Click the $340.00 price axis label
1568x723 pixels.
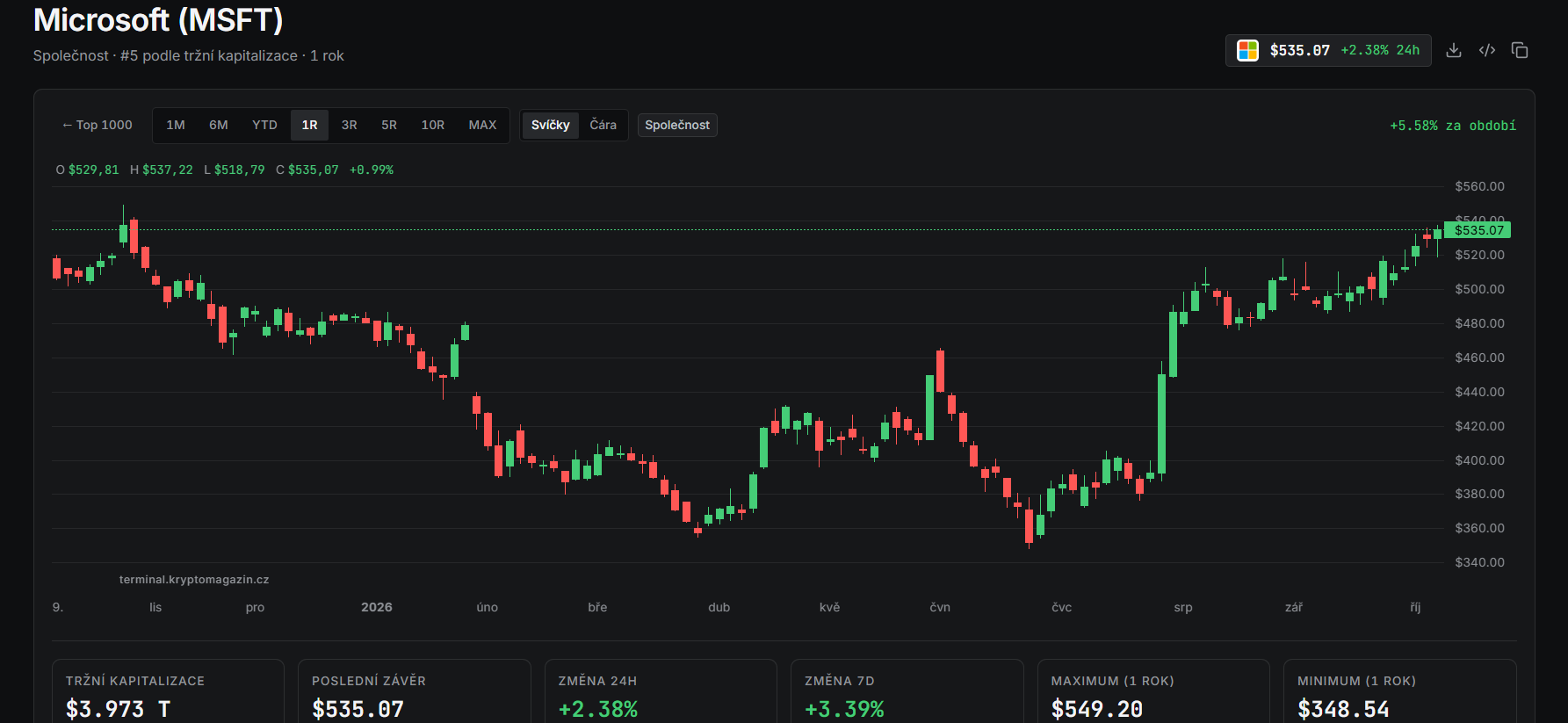(1479, 562)
